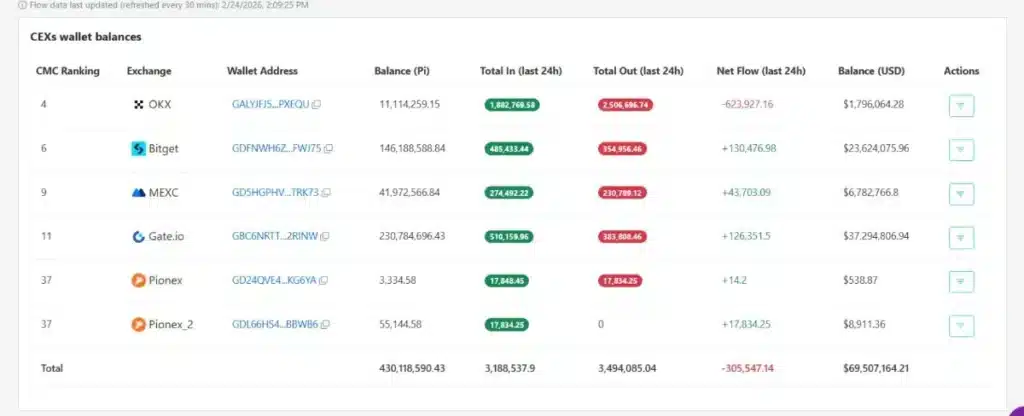Click OKX Total In green badge

tap(512, 104)
